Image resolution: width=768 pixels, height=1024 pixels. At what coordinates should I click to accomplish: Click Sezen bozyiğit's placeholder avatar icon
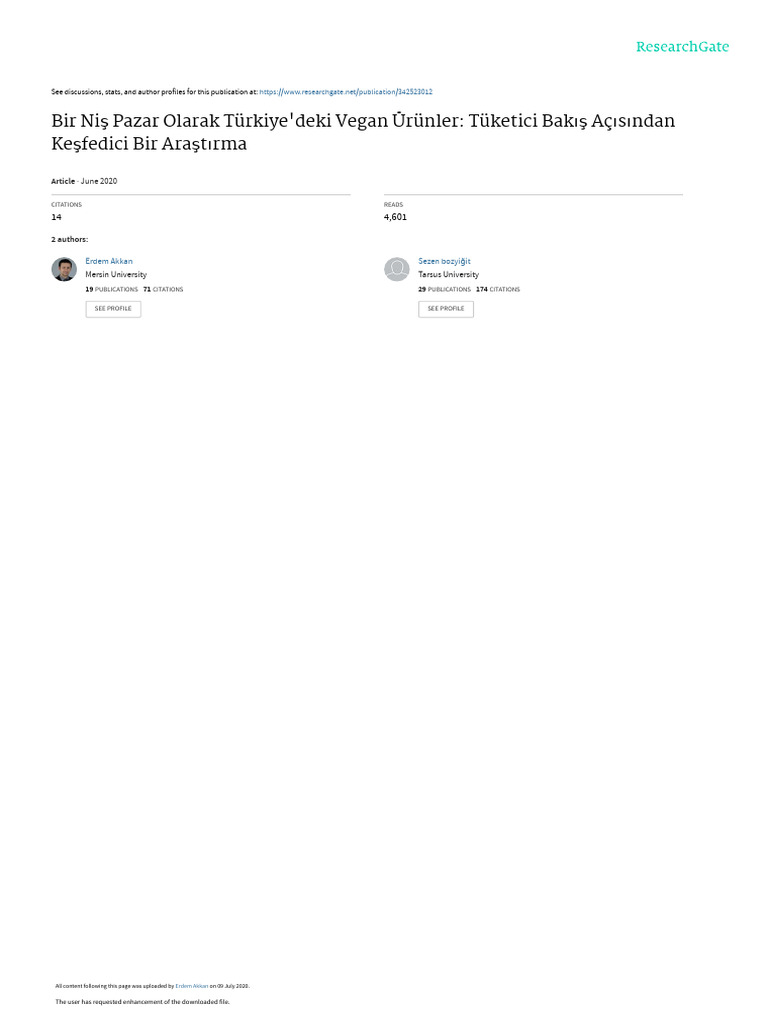396,269
